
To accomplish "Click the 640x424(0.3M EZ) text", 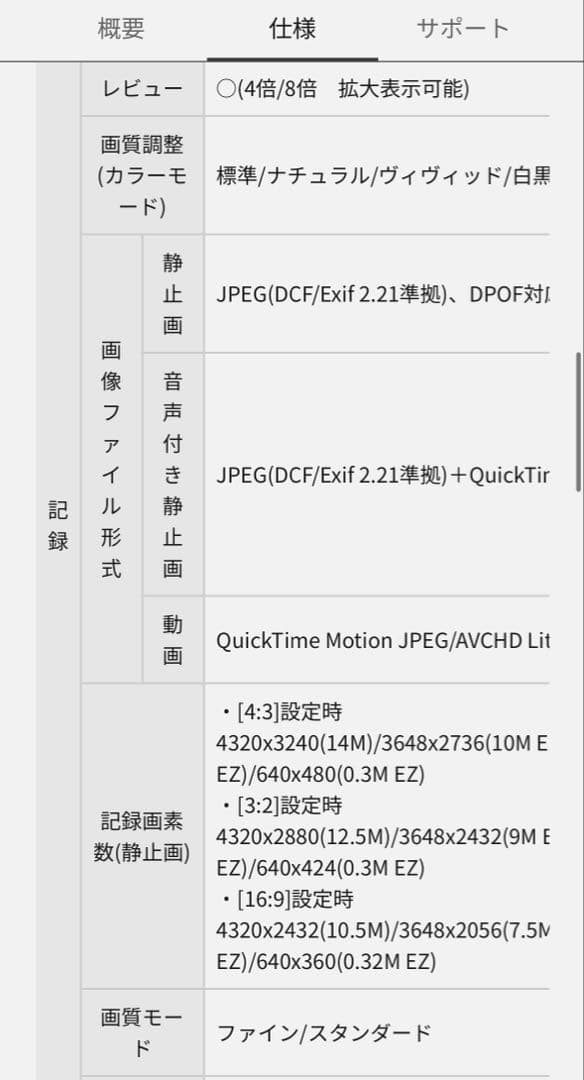I will [x=340, y=869].
